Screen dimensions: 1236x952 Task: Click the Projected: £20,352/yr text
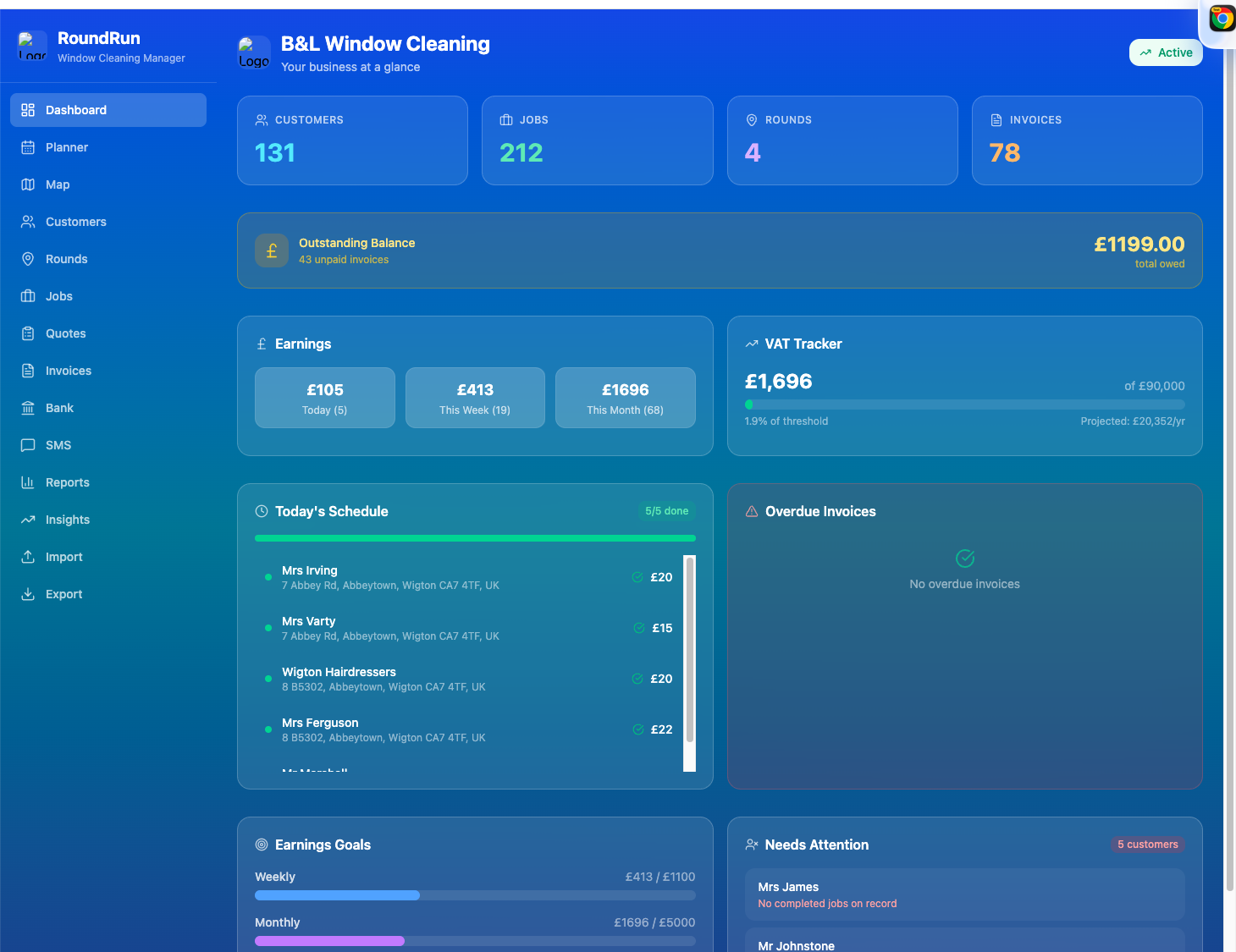[1133, 421]
